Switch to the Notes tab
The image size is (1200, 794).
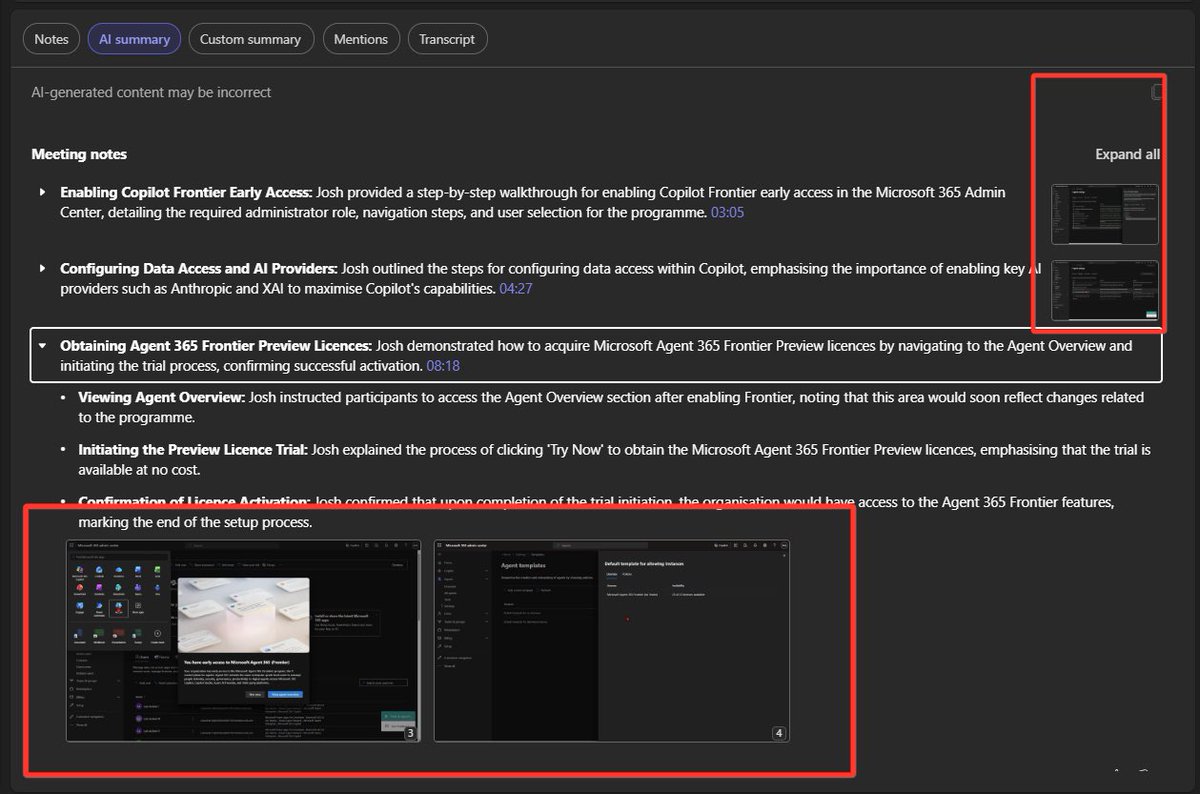coord(51,39)
